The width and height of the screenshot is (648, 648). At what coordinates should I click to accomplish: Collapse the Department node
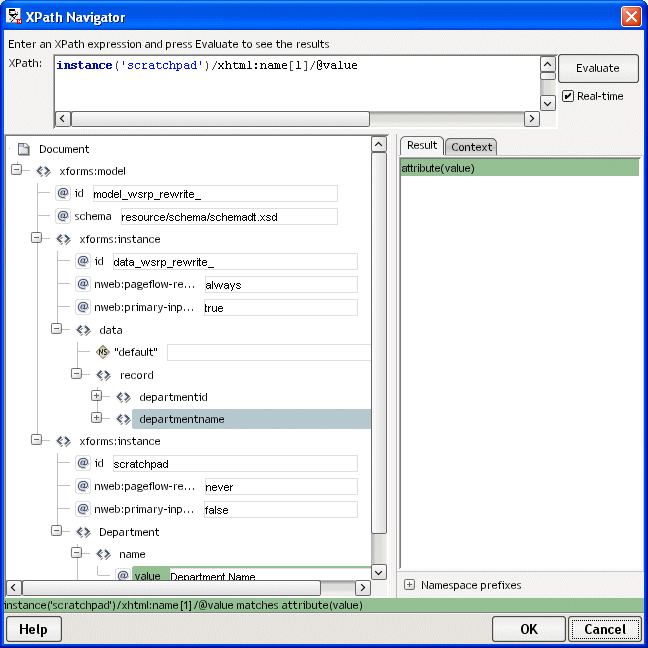click(56, 531)
